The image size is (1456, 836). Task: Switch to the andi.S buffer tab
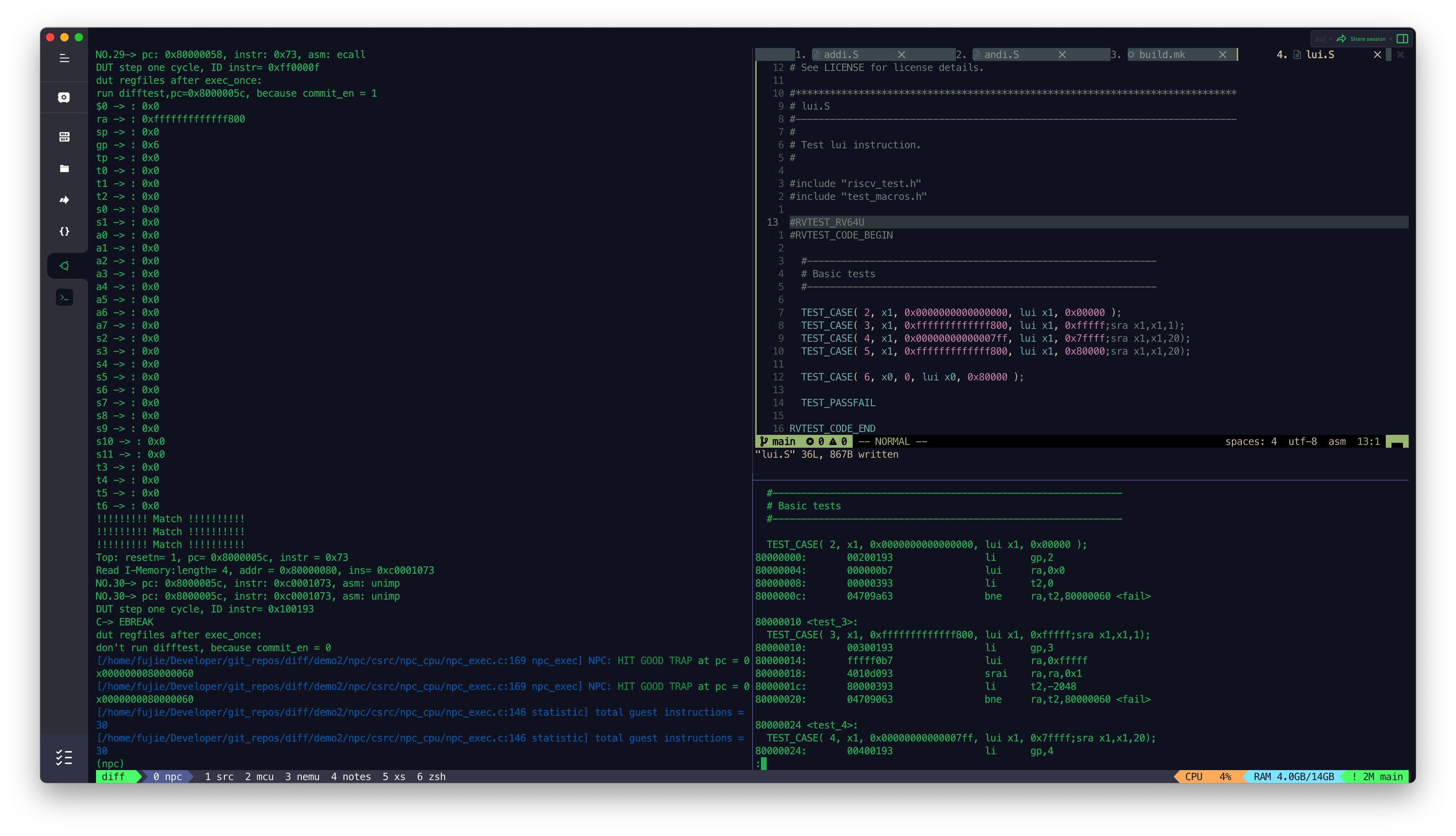click(x=1001, y=54)
